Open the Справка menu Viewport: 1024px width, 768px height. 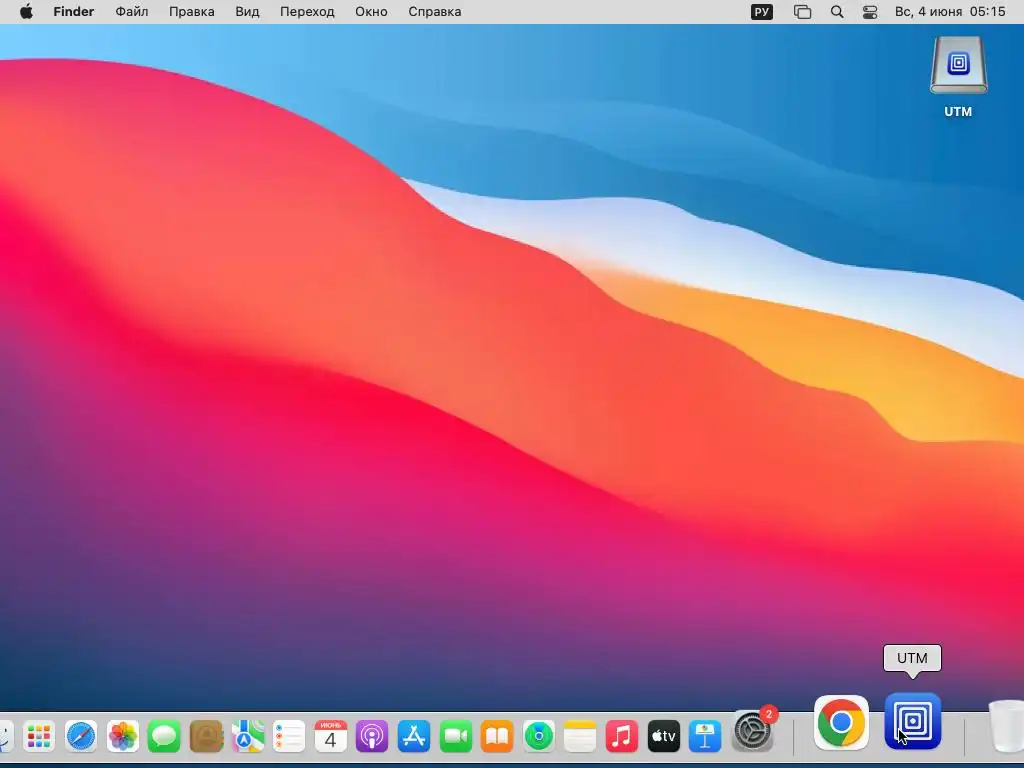pyautogui.click(x=434, y=12)
